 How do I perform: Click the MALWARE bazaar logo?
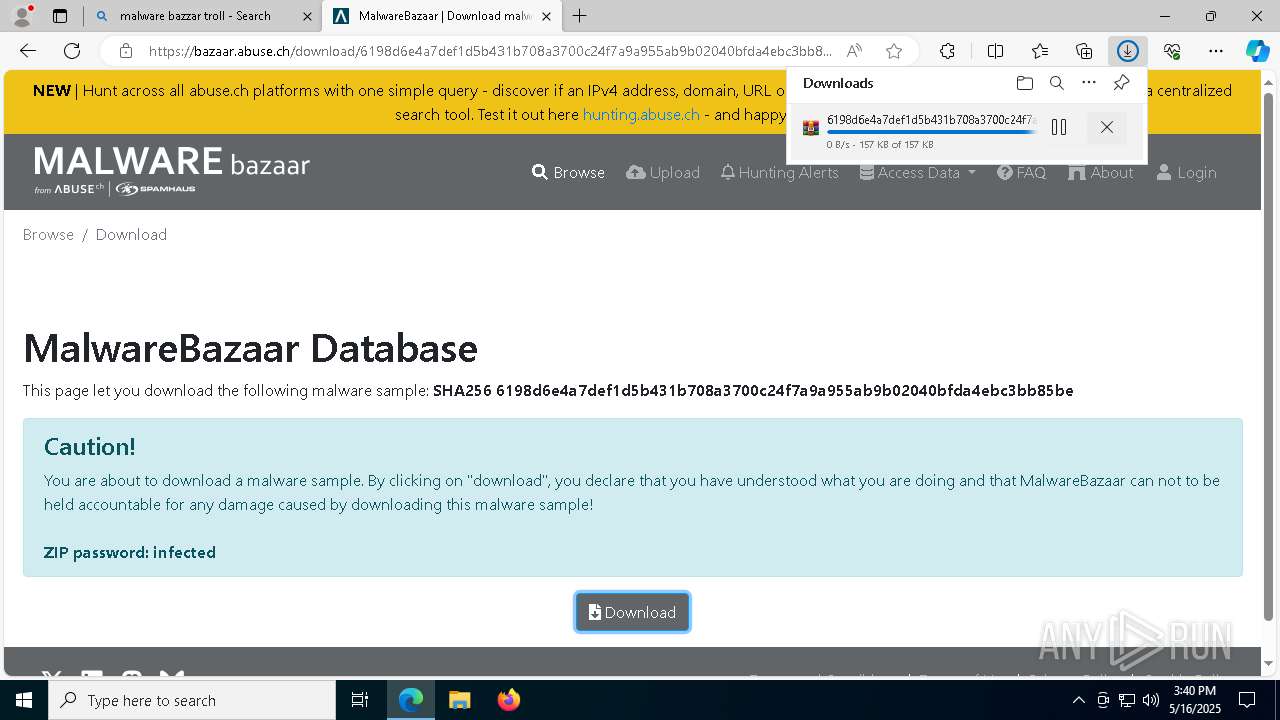click(172, 171)
